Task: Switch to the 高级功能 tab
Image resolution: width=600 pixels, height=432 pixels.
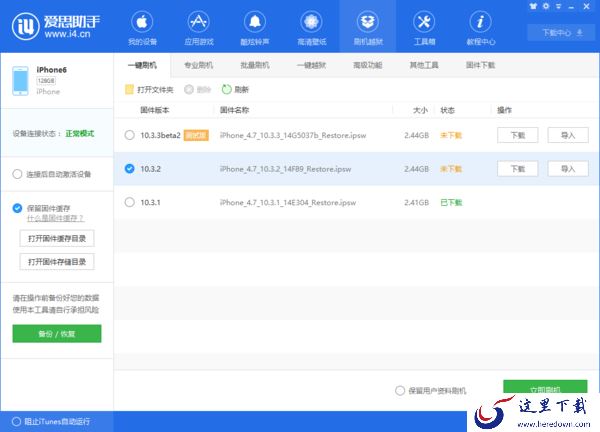Action: [368, 65]
